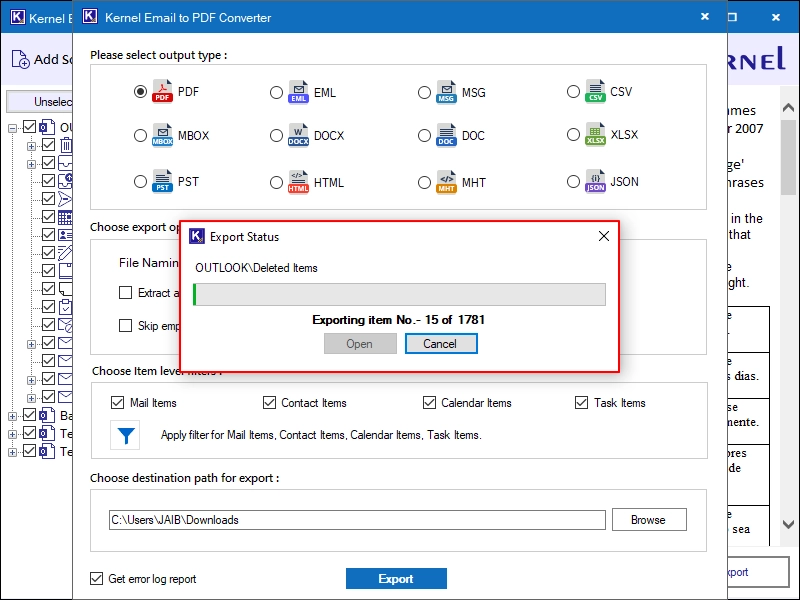Select the MBOX output radio button
Screen dimensions: 800x600
140,136
